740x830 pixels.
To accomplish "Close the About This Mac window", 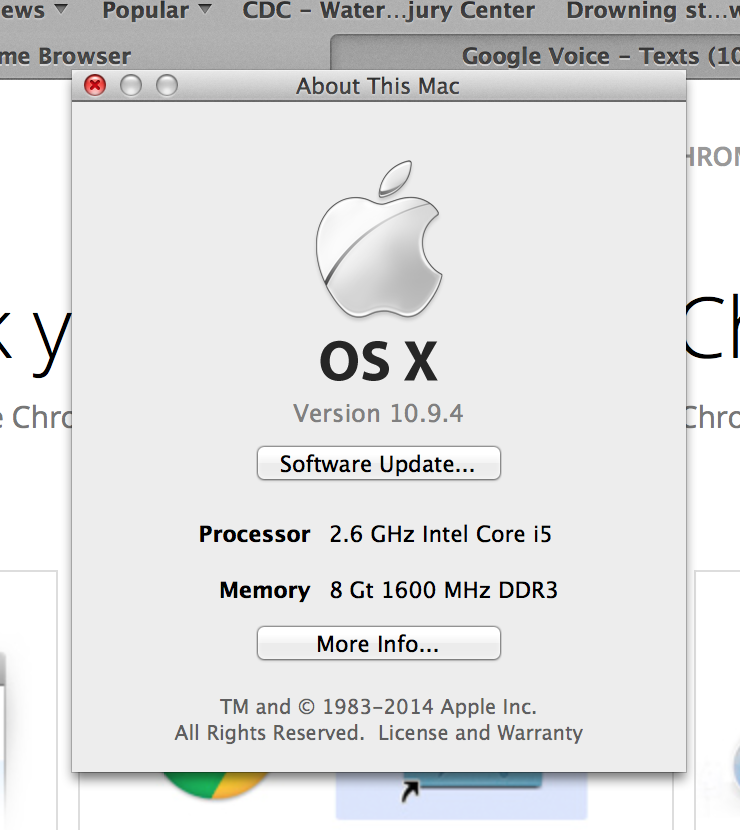I will [x=95, y=85].
